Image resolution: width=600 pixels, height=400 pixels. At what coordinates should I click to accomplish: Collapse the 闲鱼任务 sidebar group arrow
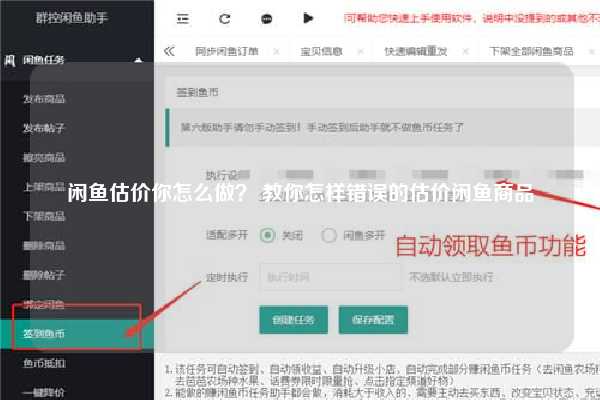click(139, 60)
